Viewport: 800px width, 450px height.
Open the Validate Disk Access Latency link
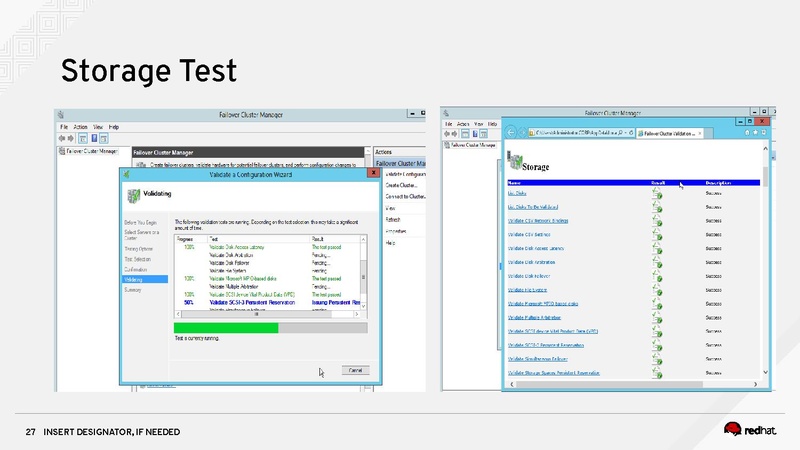[536, 248]
